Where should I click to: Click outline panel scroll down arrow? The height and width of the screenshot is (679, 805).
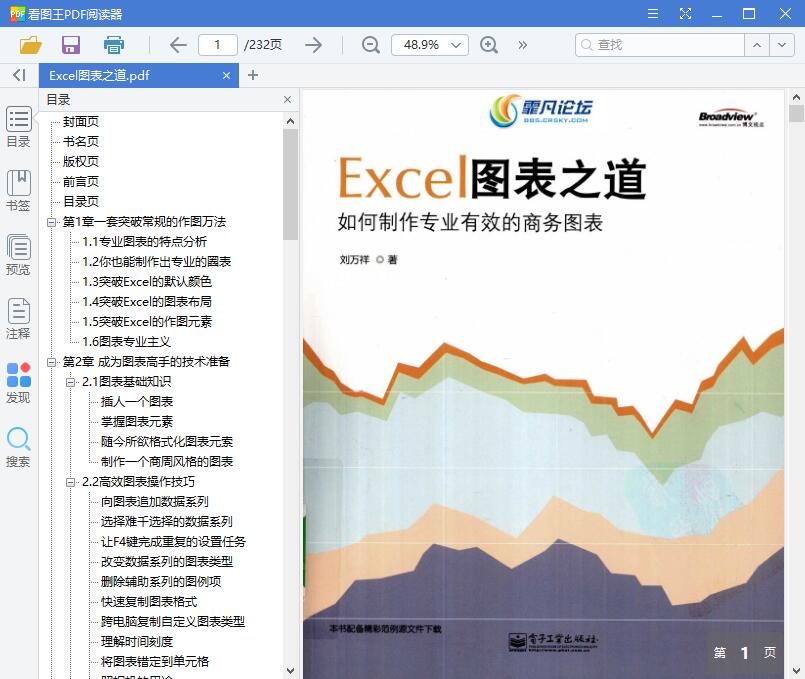click(291, 671)
